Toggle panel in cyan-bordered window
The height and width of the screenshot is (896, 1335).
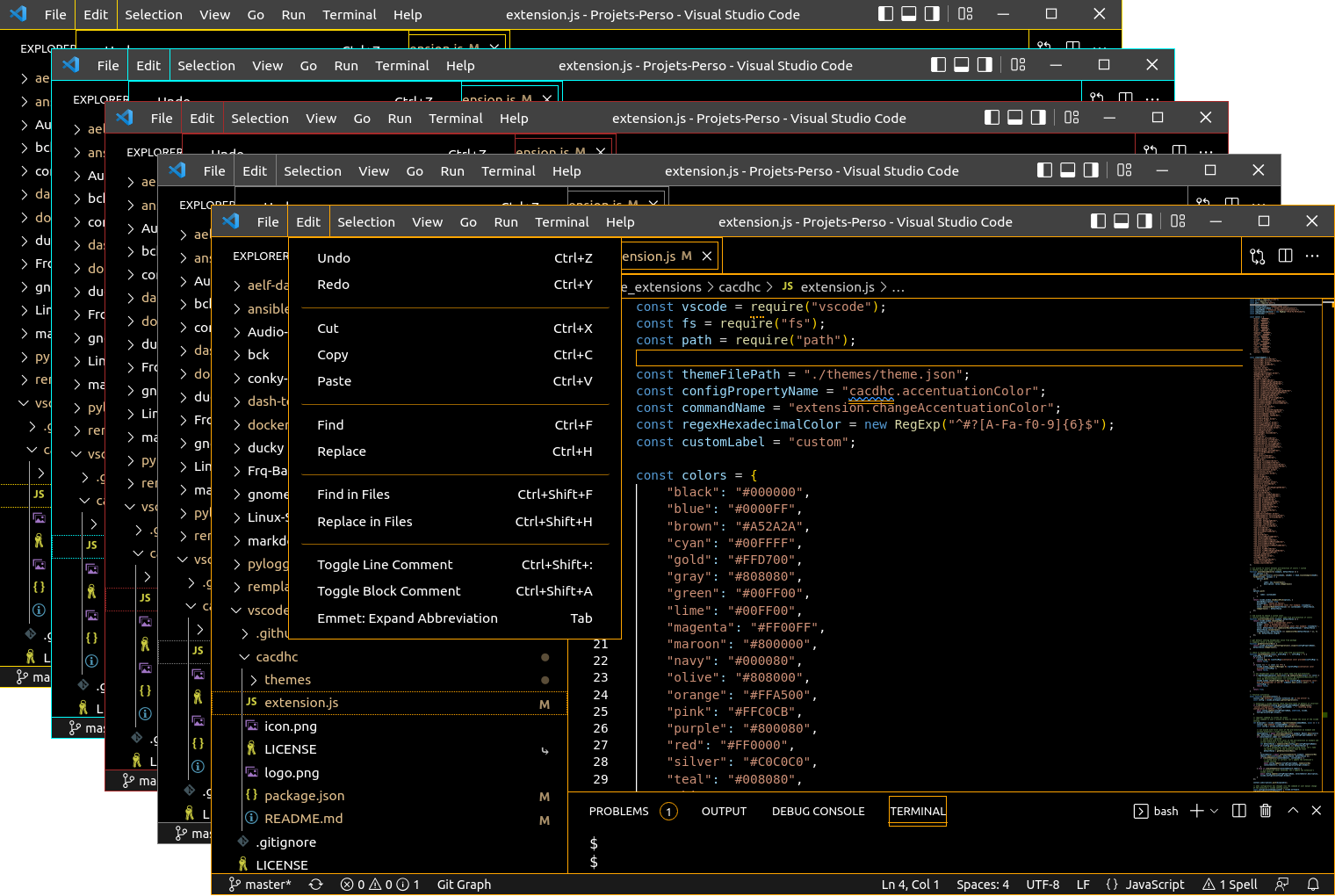(x=961, y=65)
